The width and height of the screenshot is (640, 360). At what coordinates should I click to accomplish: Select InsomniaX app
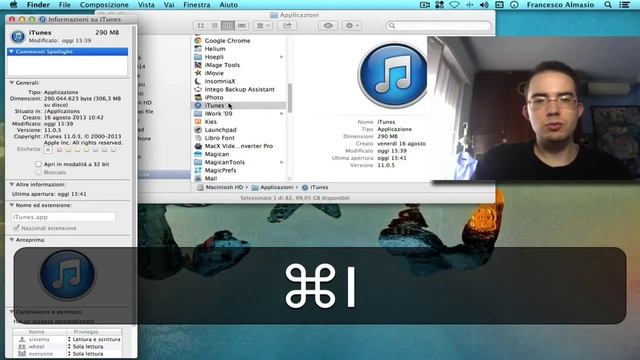tap(220, 81)
